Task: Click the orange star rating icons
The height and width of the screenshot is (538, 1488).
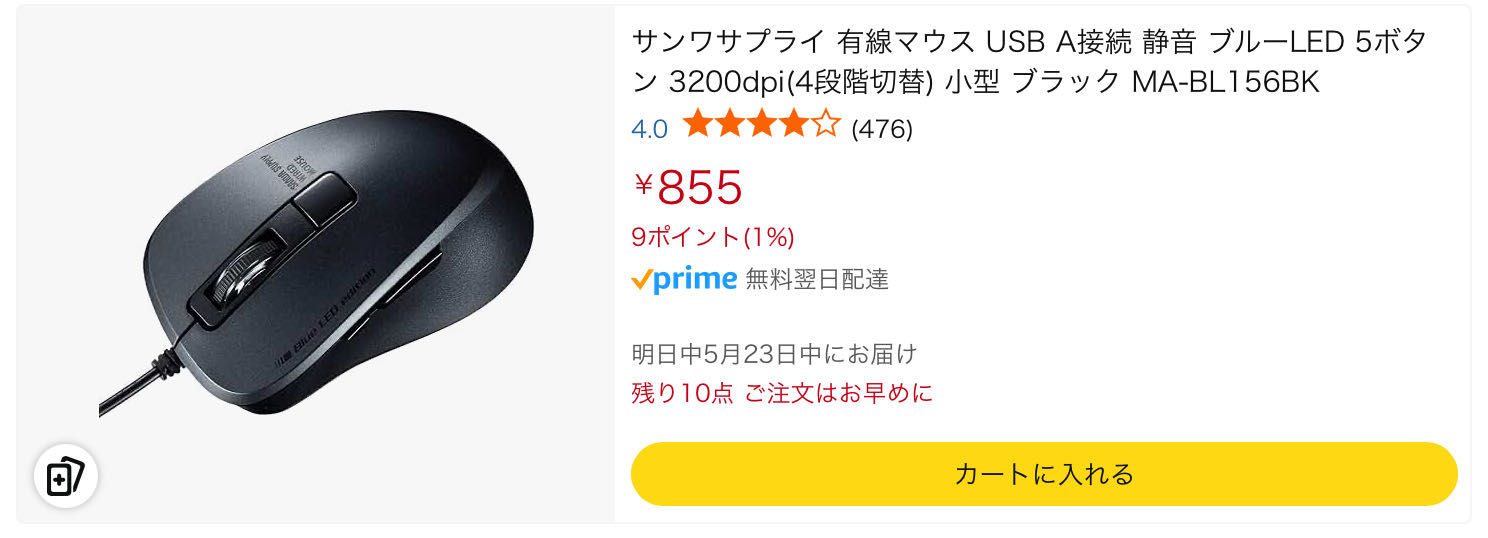Action: click(761, 126)
